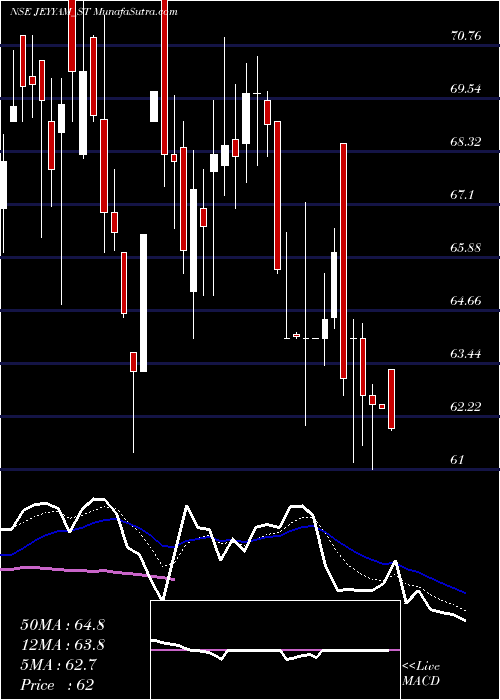Click the 69.54 price axis label

pos(467,89)
